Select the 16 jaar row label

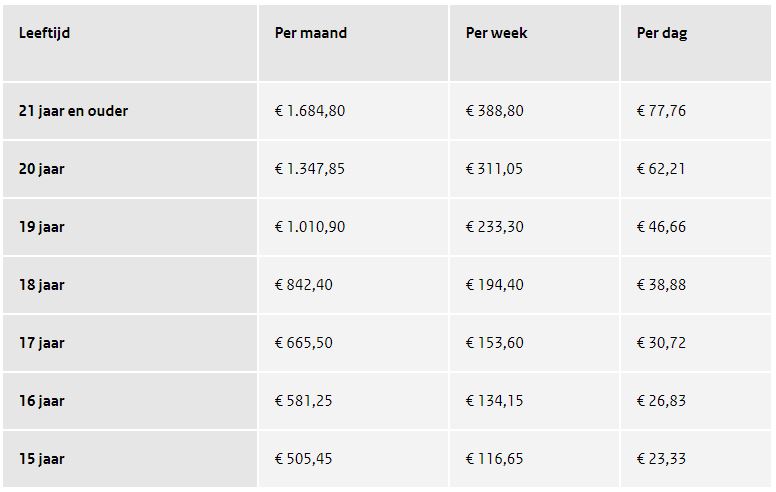(42, 400)
